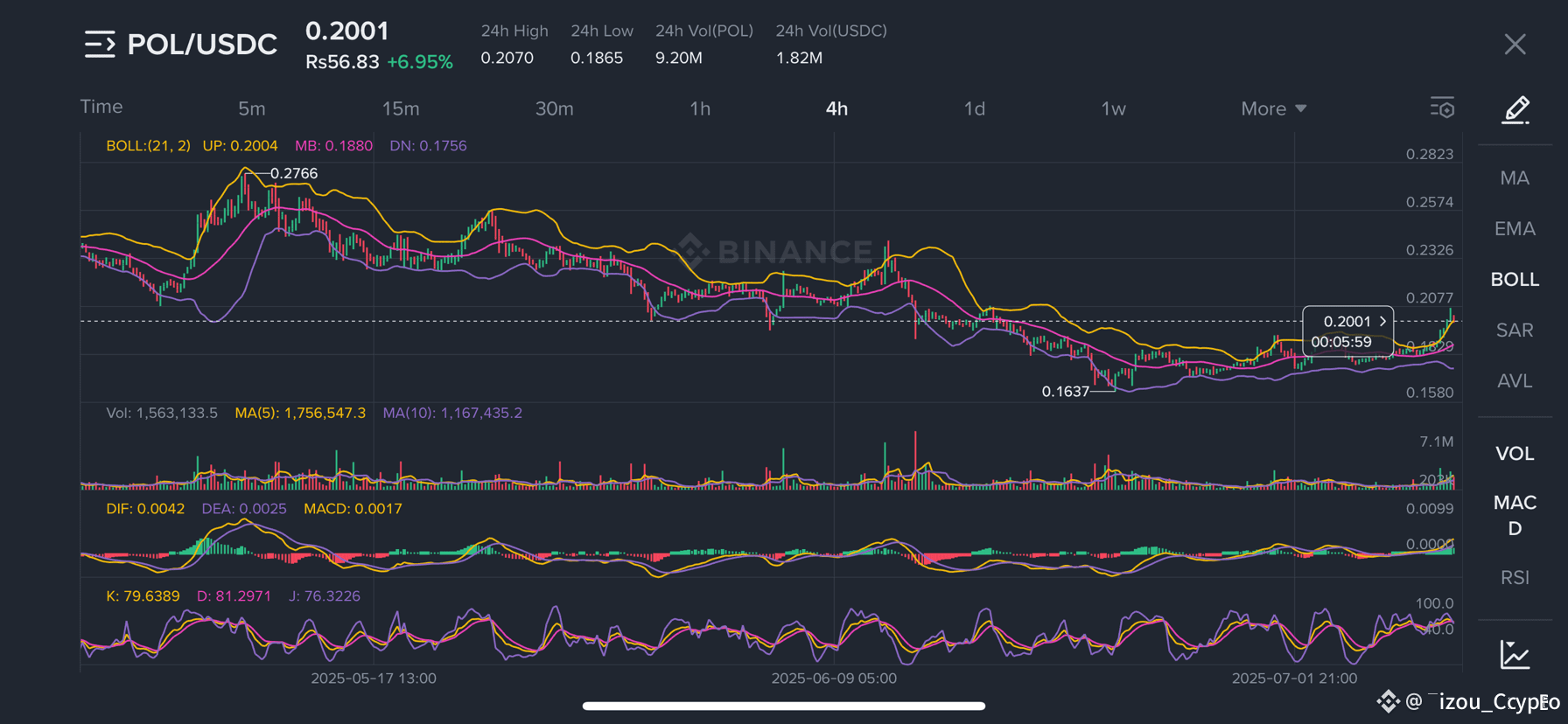
Task: Click the K: 79.6389 label
Action: click(x=143, y=596)
